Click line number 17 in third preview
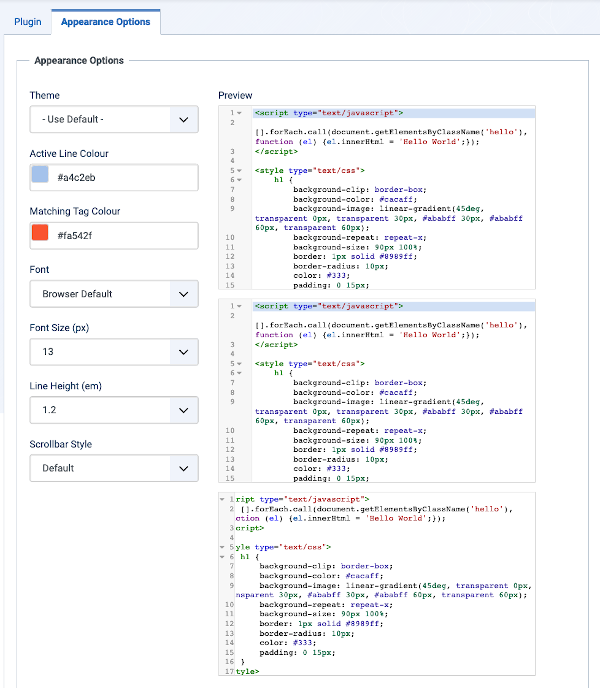 [x=230, y=672]
